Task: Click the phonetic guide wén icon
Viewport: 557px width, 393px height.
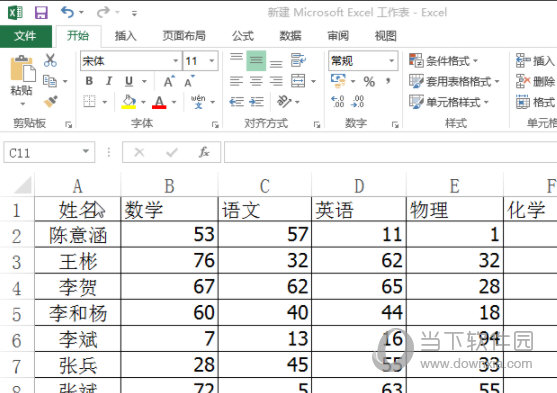Action: pos(198,102)
